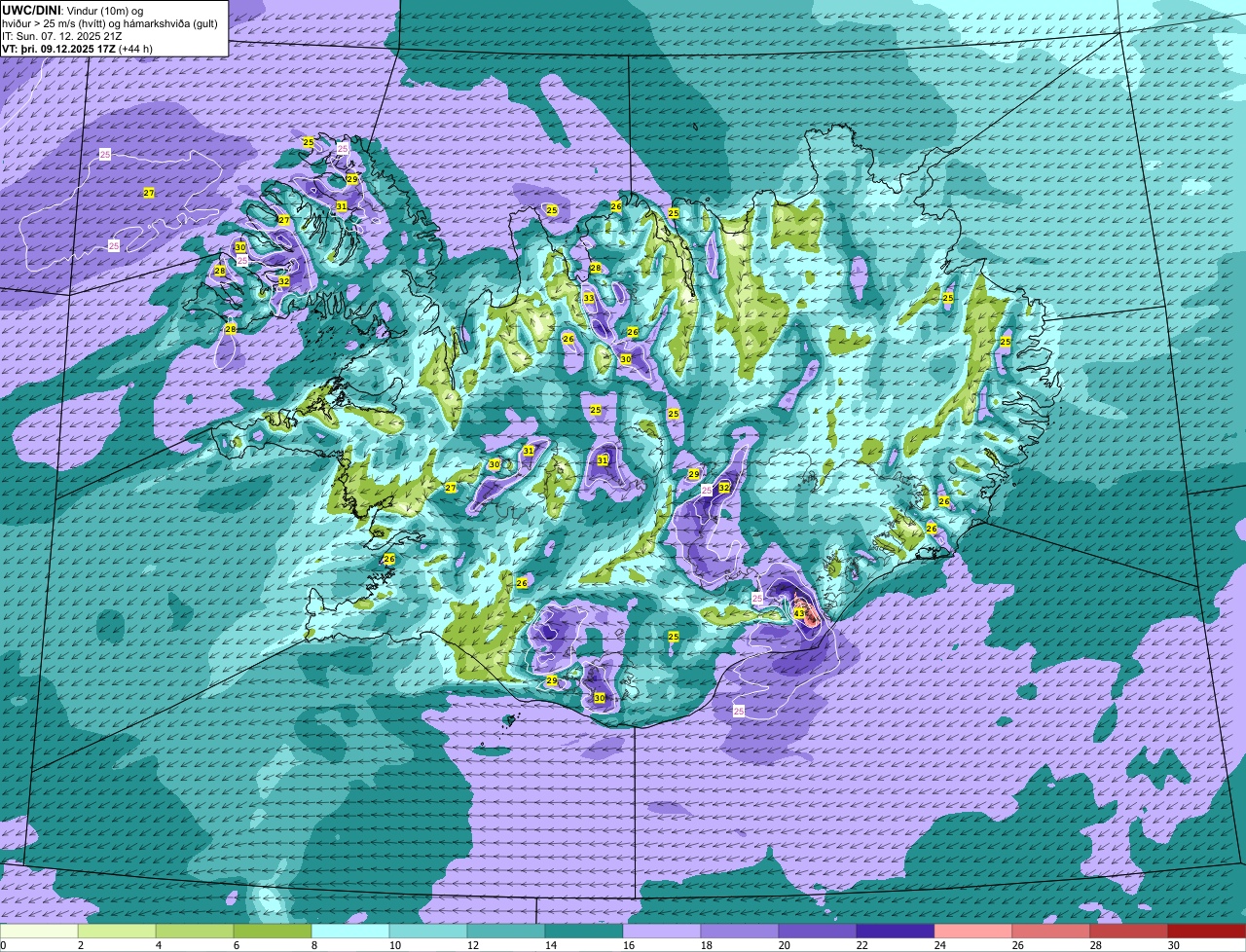Click the legend scale tick label '22'
Viewport: 1246px width, 952px height.
862,945
